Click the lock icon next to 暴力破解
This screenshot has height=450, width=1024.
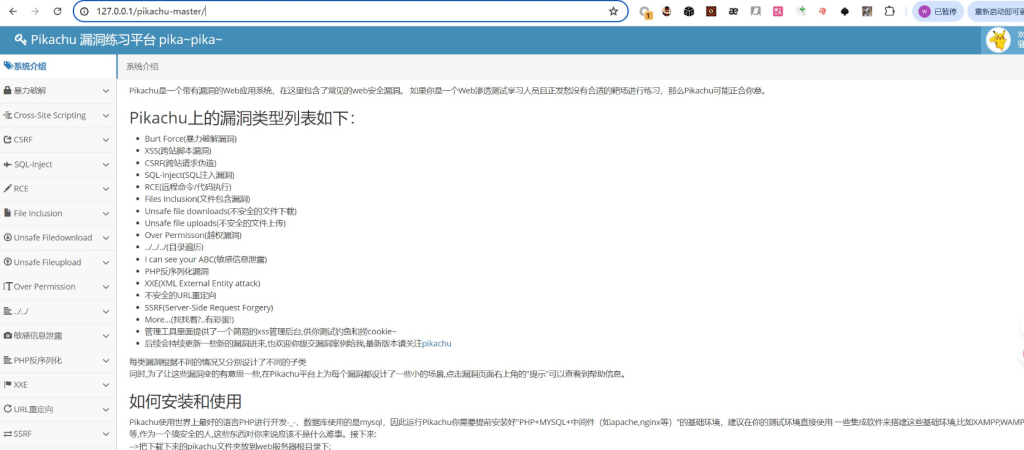click(8, 91)
